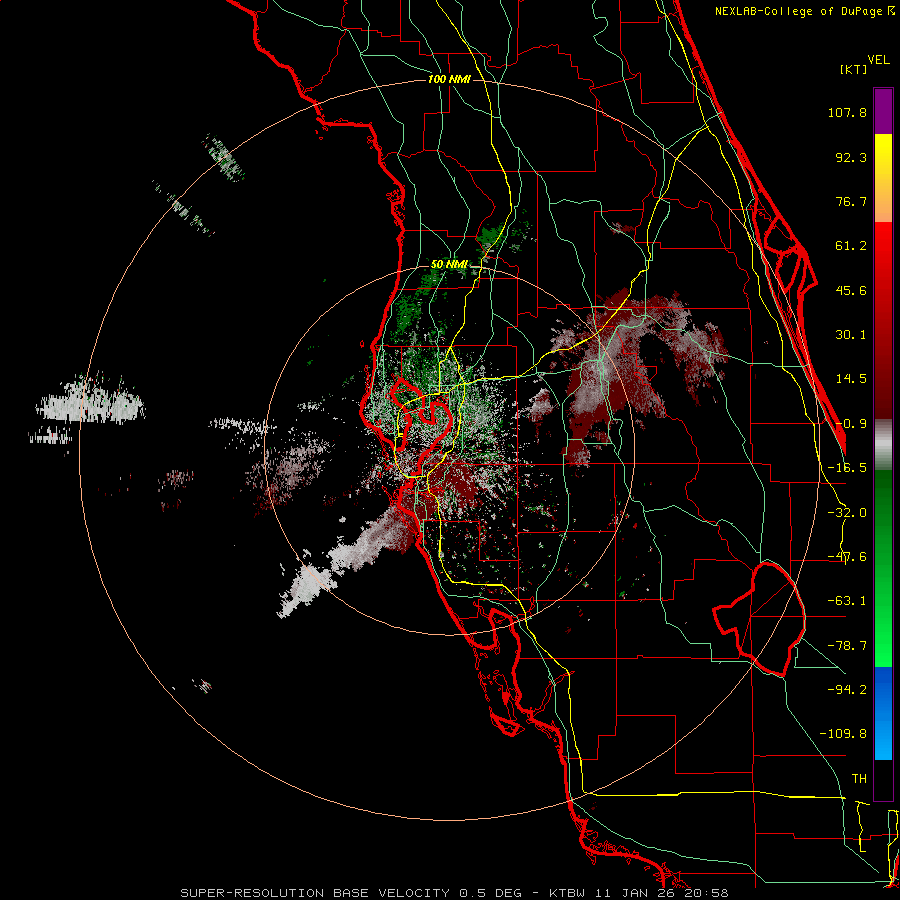Click the purple segment of the velocity color bar
900x900 pixels.
[x=883, y=111]
